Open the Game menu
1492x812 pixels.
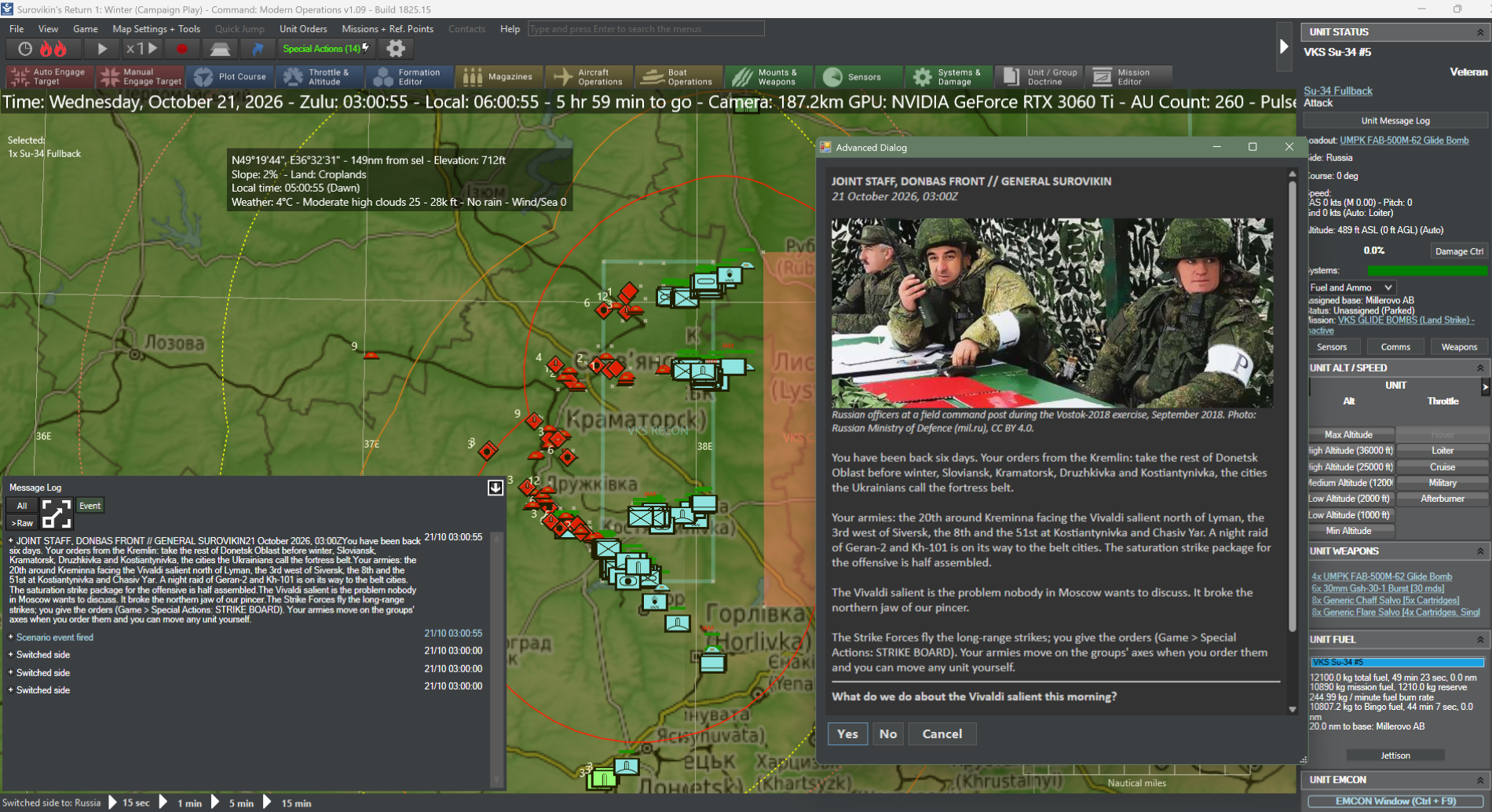(86, 29)
